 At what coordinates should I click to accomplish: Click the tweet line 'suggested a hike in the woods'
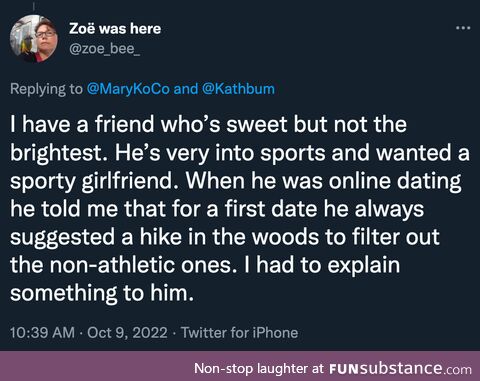(225, 237)
